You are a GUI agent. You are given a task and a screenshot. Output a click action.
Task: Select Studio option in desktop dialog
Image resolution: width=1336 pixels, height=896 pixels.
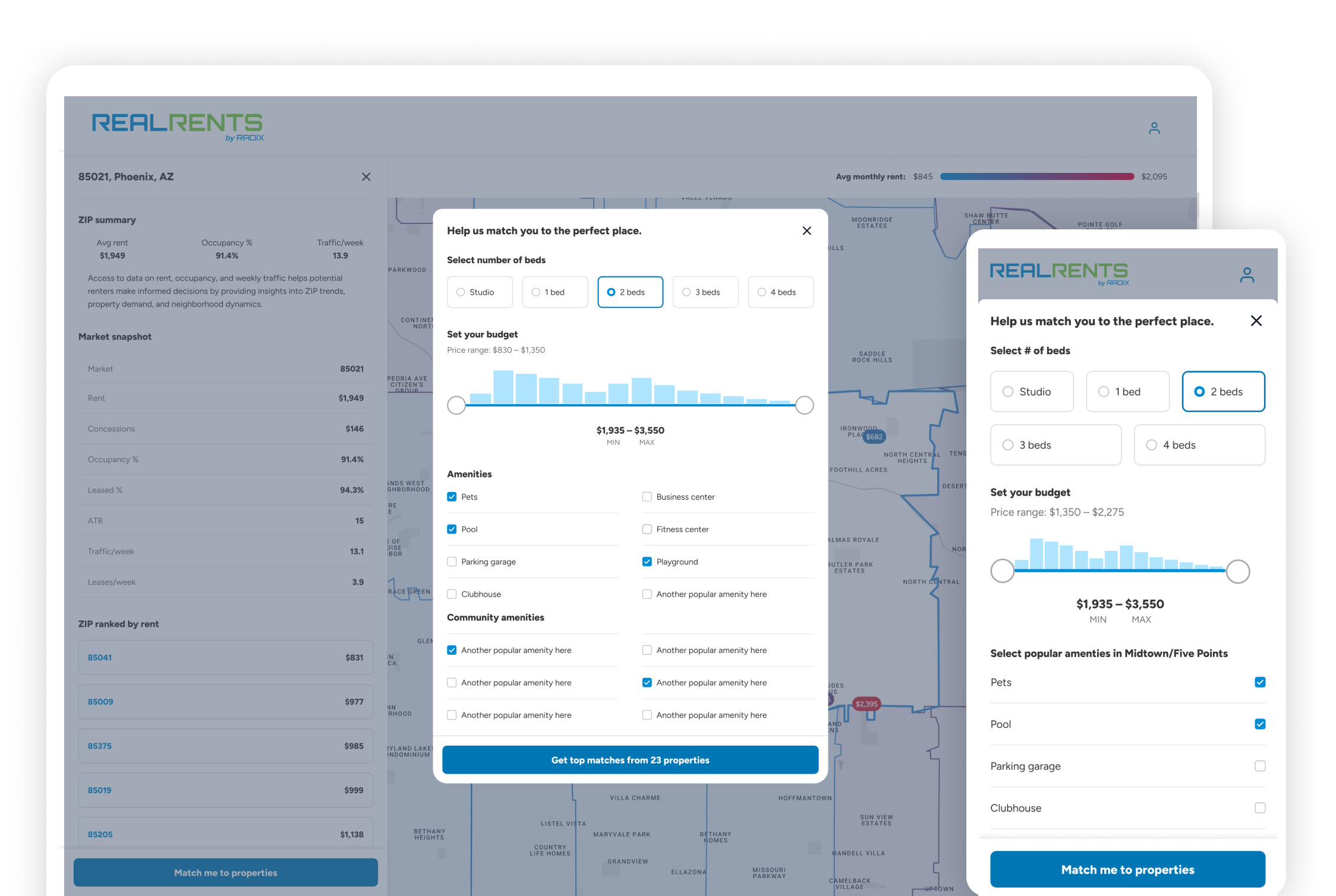[480, 292]
